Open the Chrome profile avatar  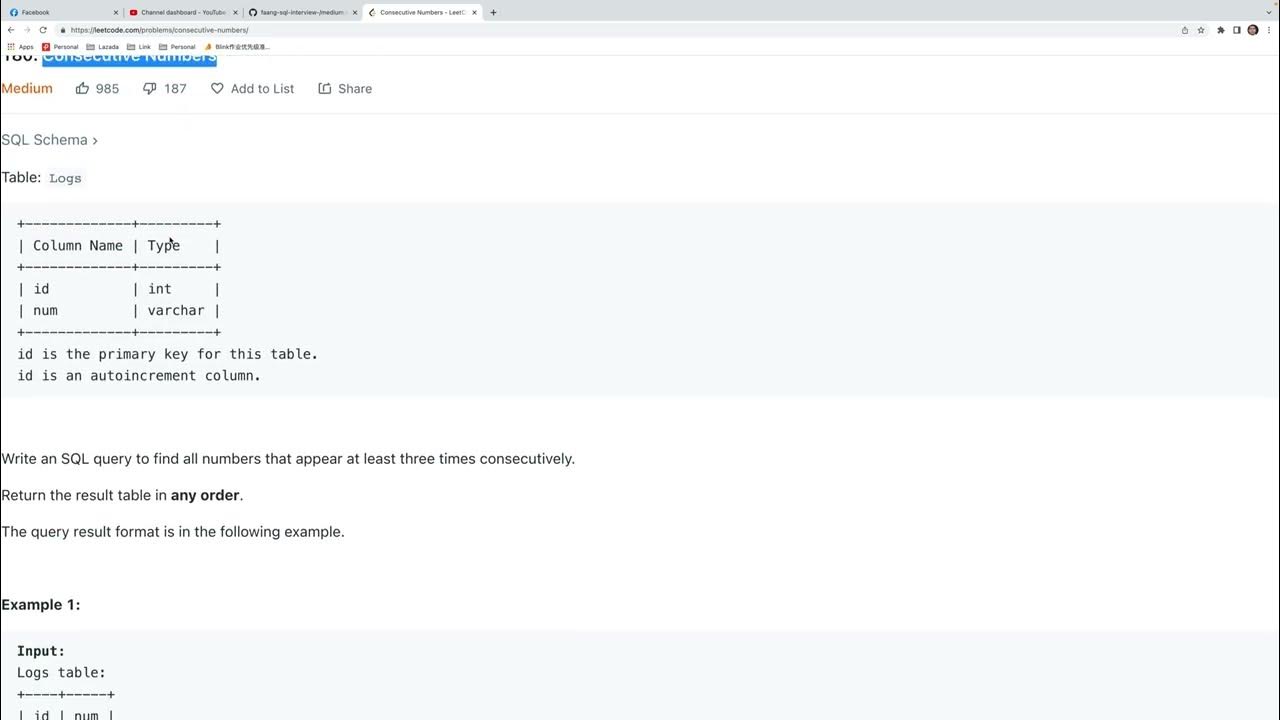[1253, 30]
